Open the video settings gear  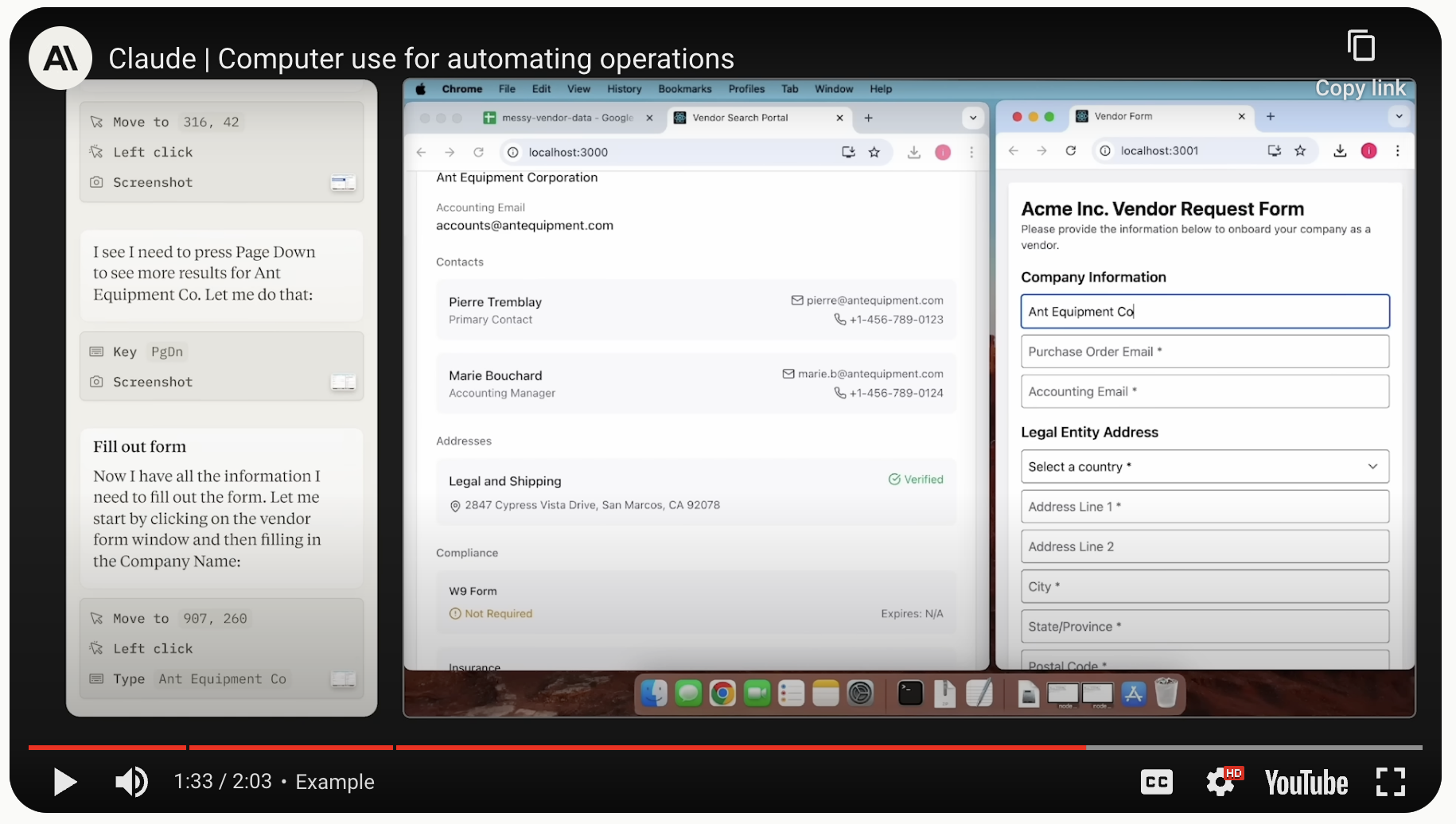pyautogui.click(x=1221, y=782)
